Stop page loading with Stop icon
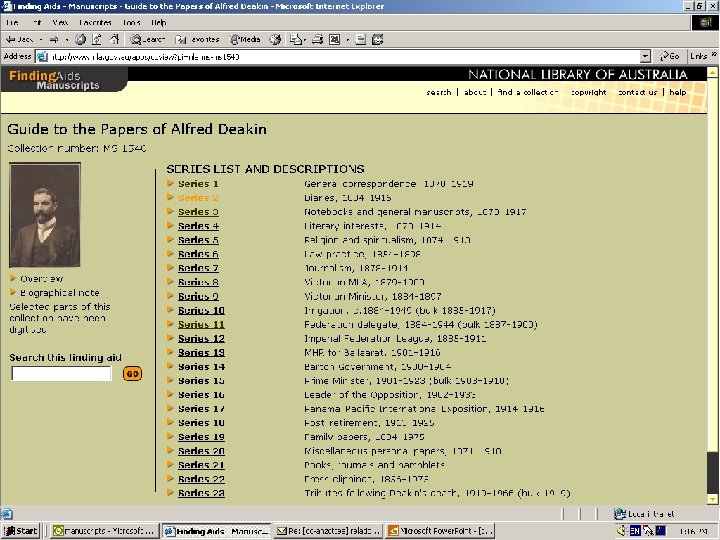 click(80, 39)
